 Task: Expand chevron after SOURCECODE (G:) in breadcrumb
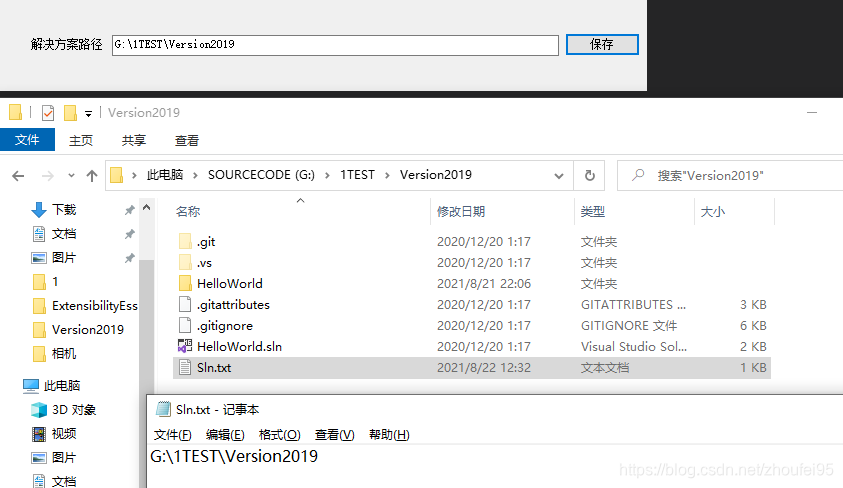[x=327, y=175]
